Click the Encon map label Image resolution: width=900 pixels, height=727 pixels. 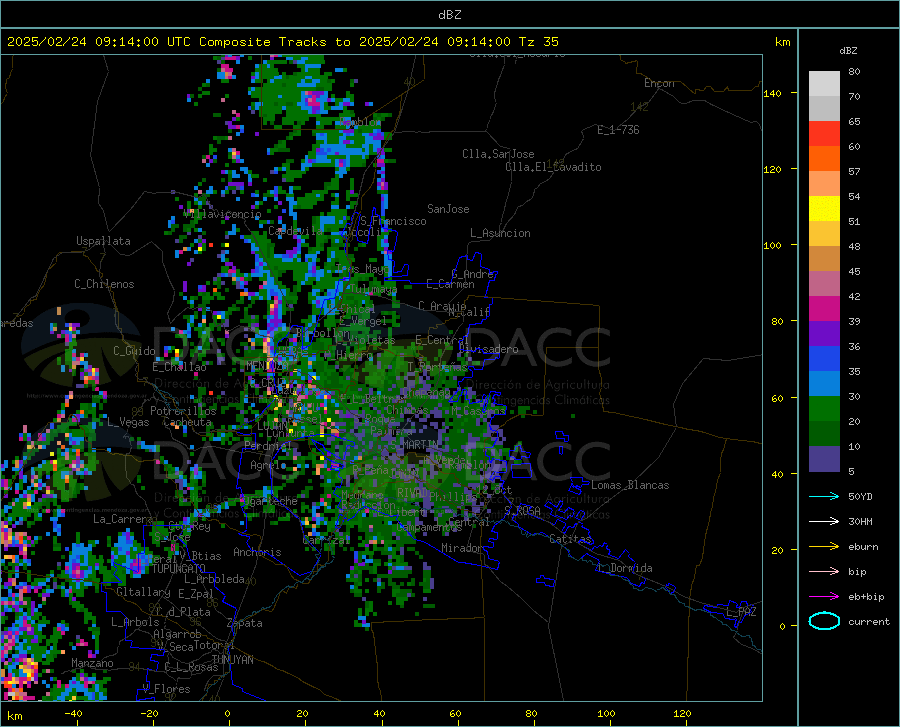(659, 84)
